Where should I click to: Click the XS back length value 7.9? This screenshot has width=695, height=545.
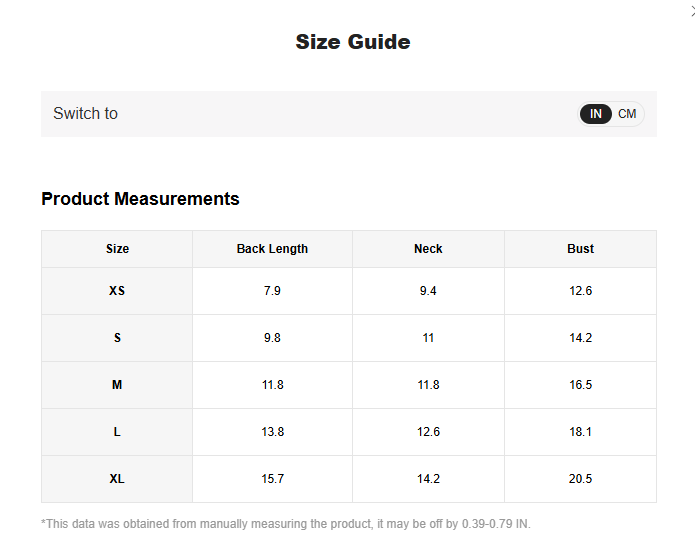pos(272,291)
